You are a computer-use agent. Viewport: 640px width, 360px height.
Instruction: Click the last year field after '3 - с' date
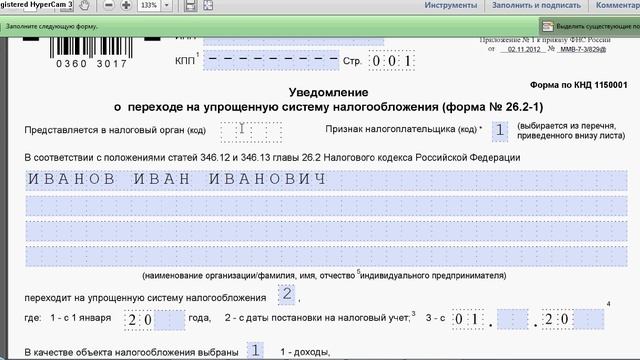pyautogui.click(x=589, y=319)
